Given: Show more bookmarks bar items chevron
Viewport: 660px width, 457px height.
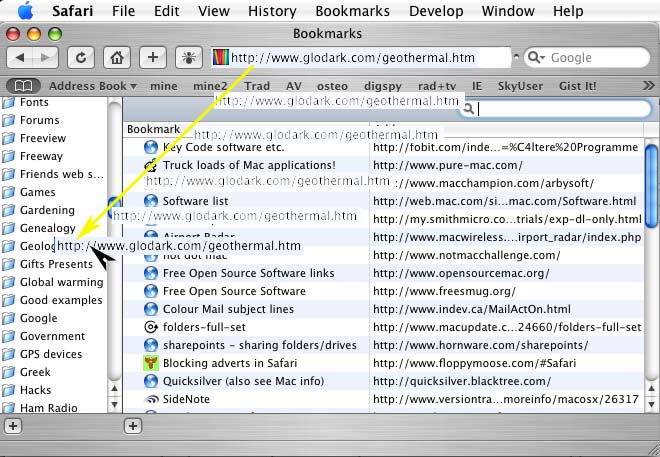Looking at the screenshot, I should [x=649, y=86].
